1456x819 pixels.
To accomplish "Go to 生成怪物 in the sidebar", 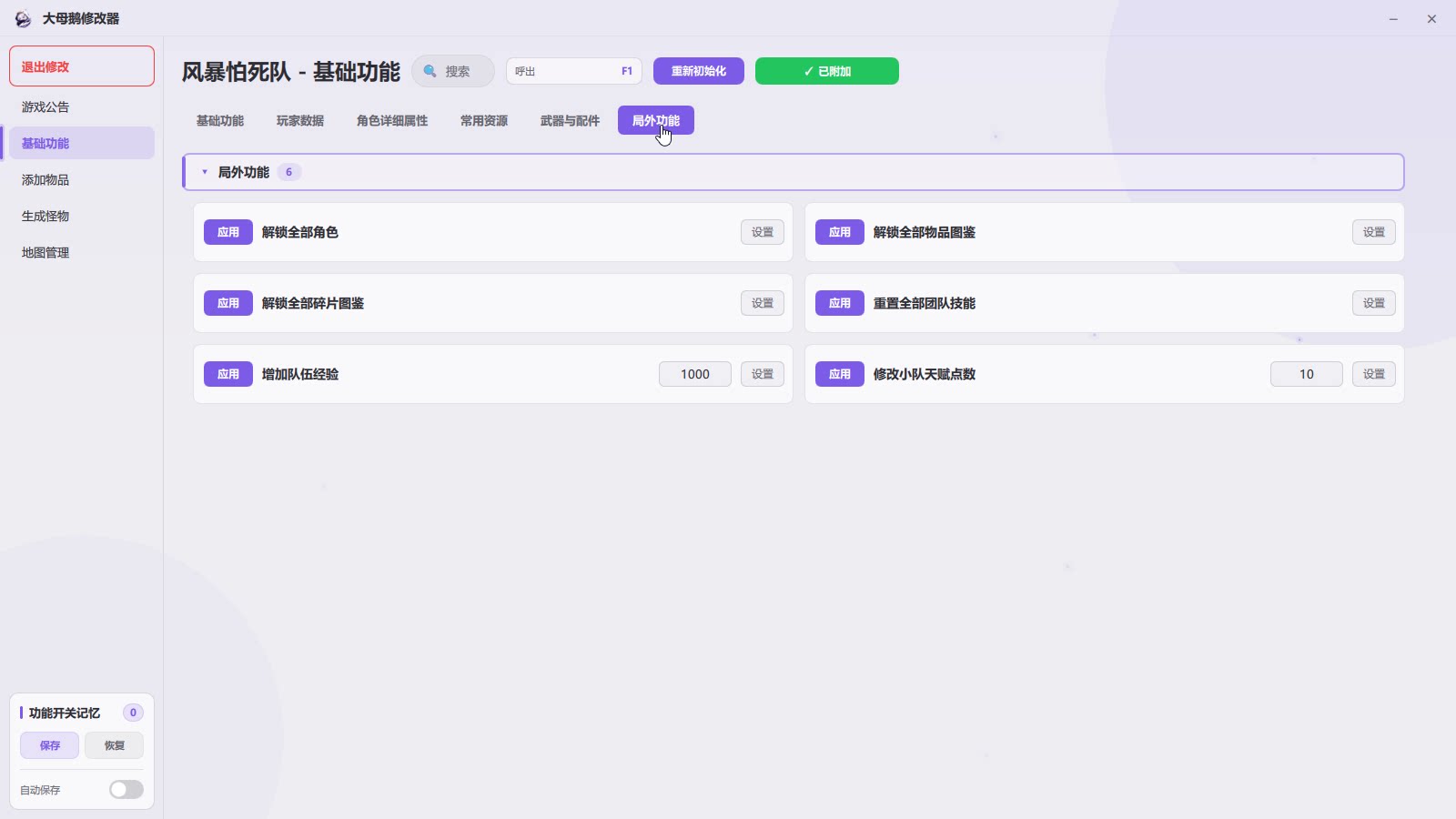I will pyautogui.click(x=82, y=217).
